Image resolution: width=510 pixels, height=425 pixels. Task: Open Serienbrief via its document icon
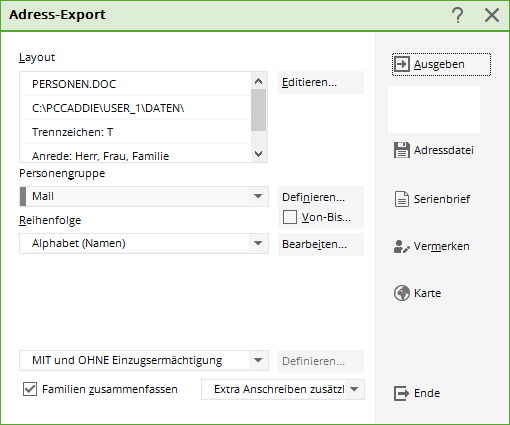(x=402, y=199)
